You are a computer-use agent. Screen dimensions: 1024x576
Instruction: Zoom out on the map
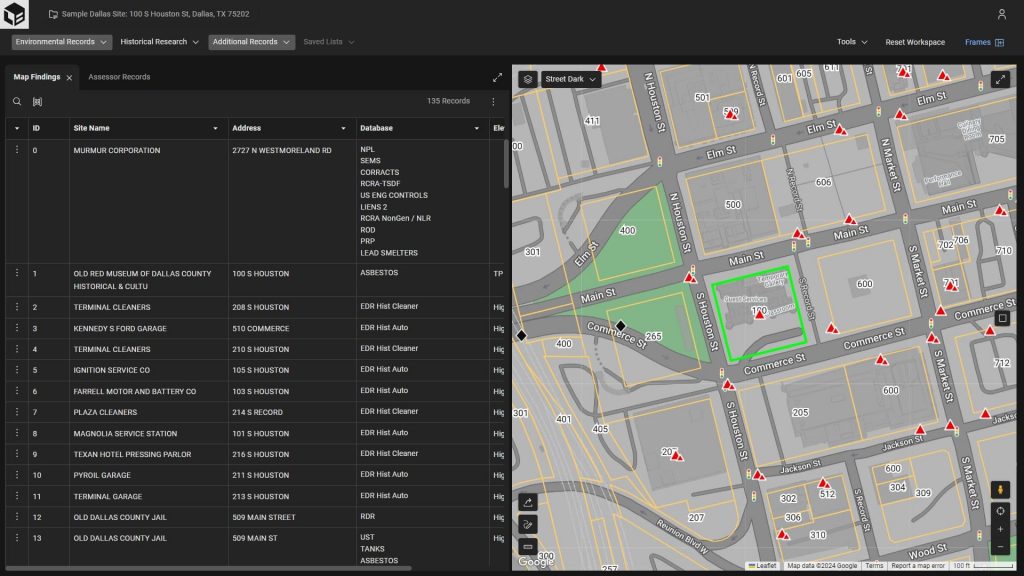pyautogui.click(x=1000, y=547)
